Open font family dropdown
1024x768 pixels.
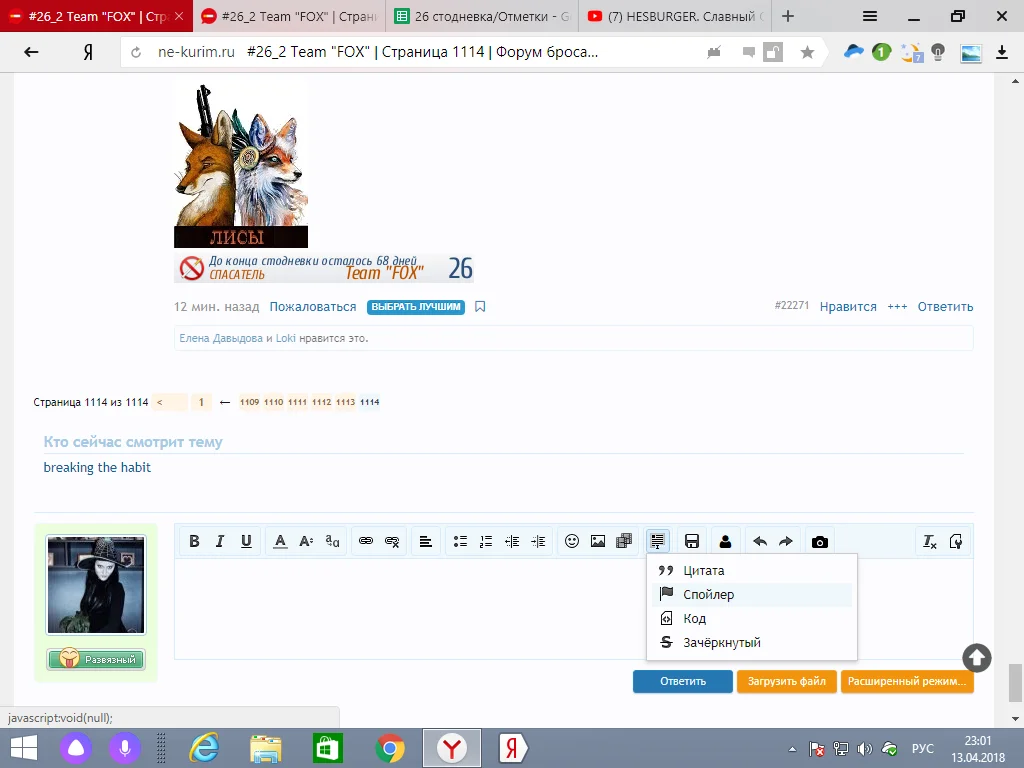[332, 541]
